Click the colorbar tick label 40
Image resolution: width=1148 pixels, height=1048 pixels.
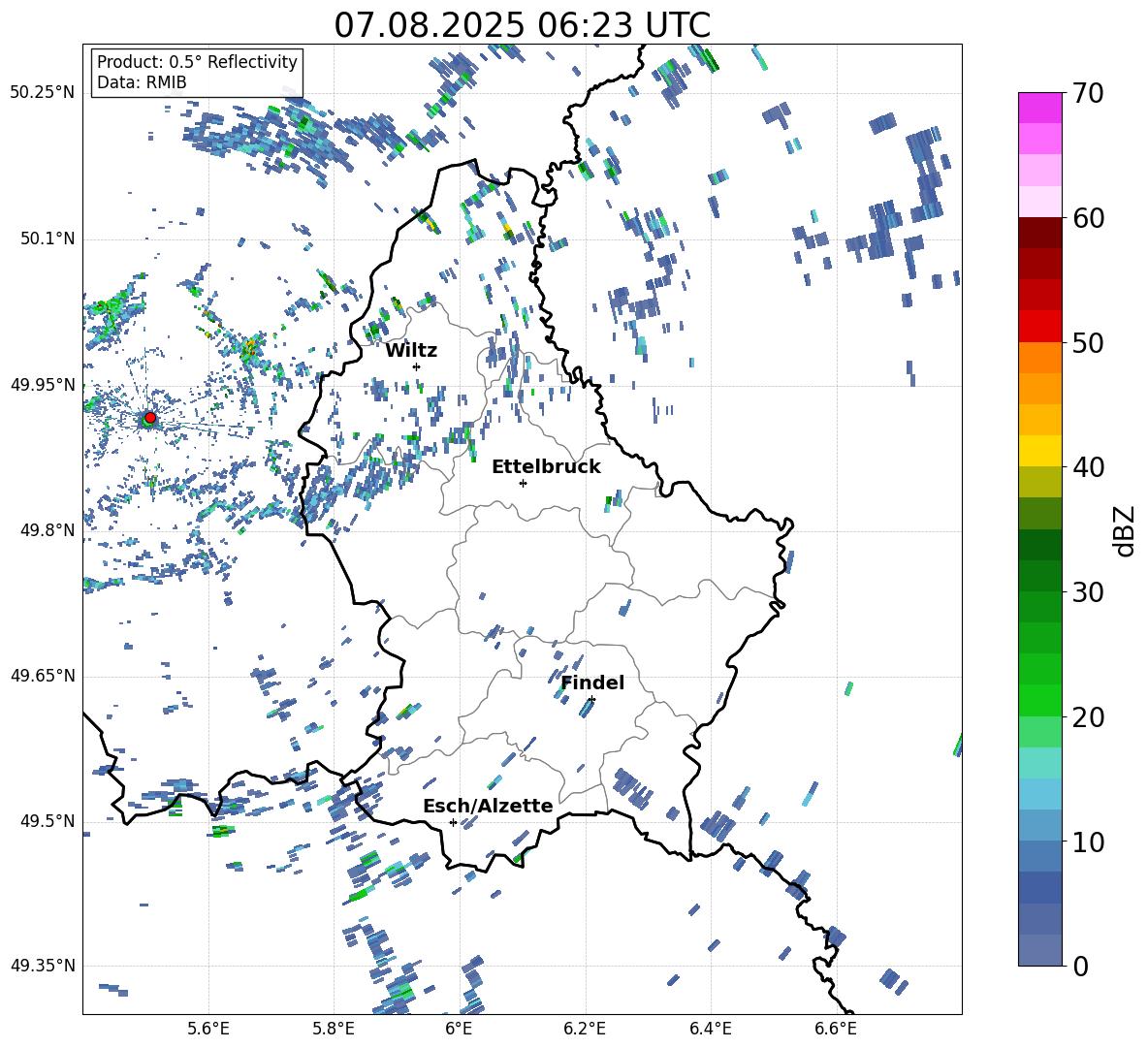tap(1088, 467)
